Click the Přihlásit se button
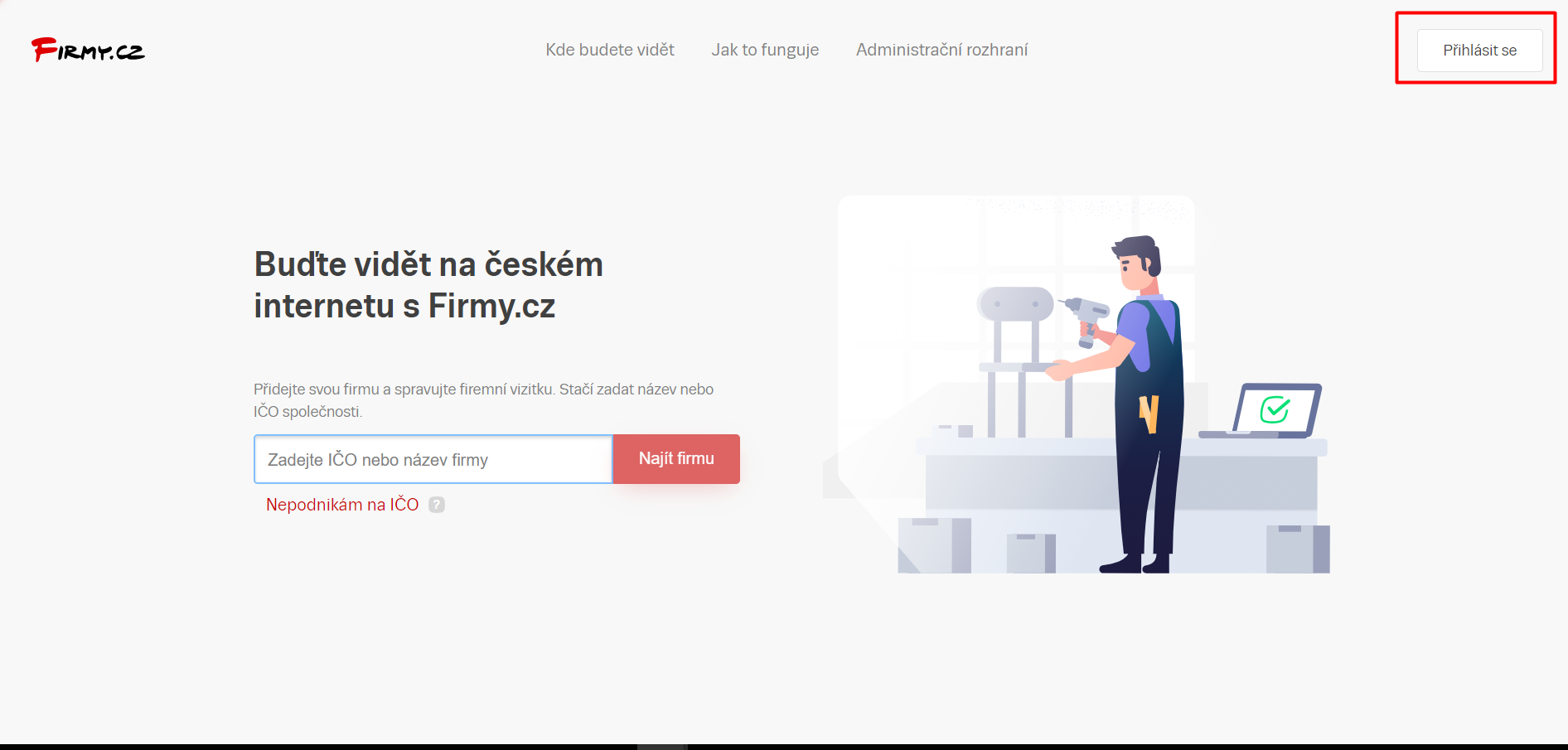Image resolution: width=1568 pixels, height=750 pixels. point(1479,51)
